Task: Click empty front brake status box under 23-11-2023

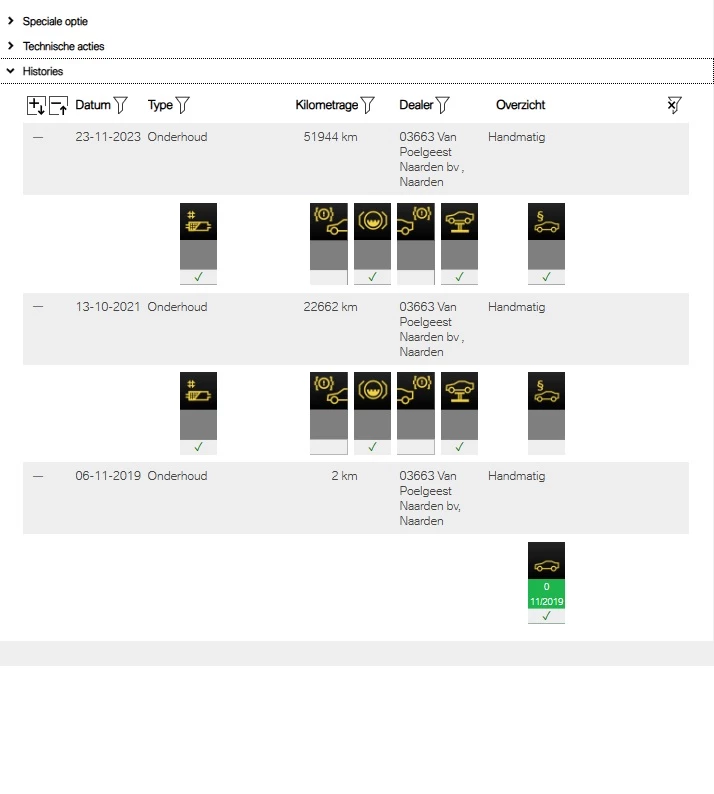Action: (329, 277)
